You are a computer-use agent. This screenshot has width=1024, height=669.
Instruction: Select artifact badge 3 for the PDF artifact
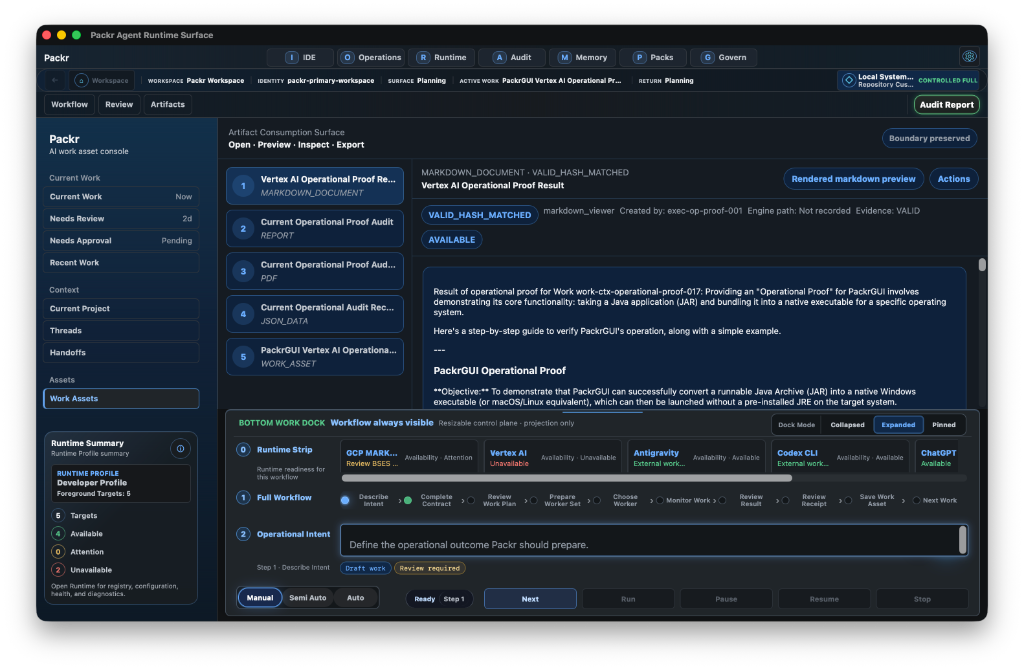point(243,271)
